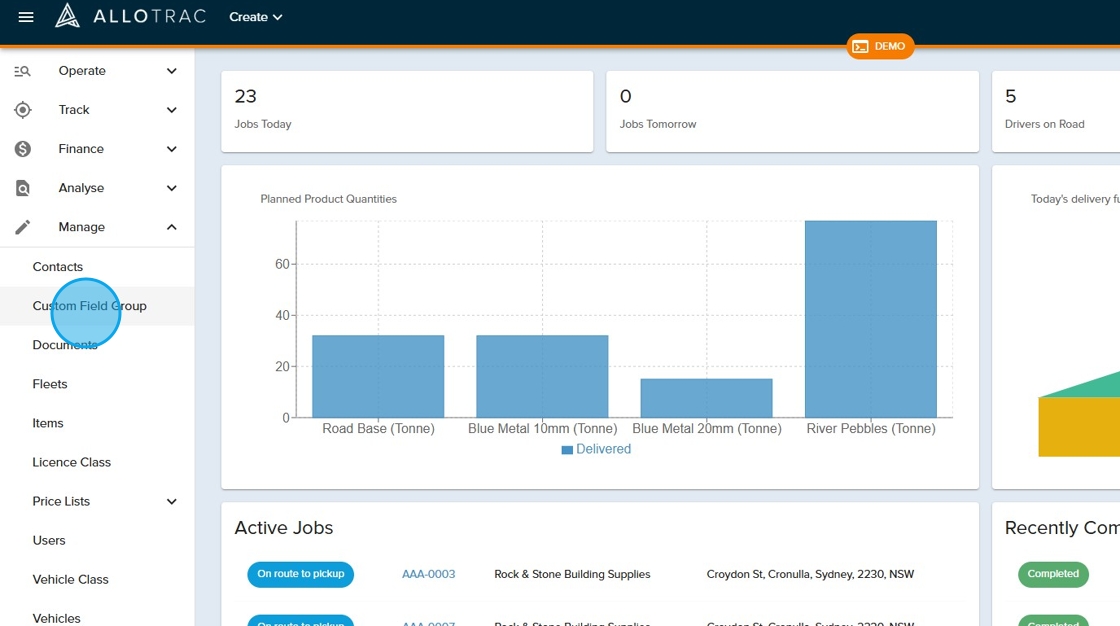This screenshot has width=1120, height=626.
Task: Expand the Operate section chevron
Action: click(x=171, y=71)
